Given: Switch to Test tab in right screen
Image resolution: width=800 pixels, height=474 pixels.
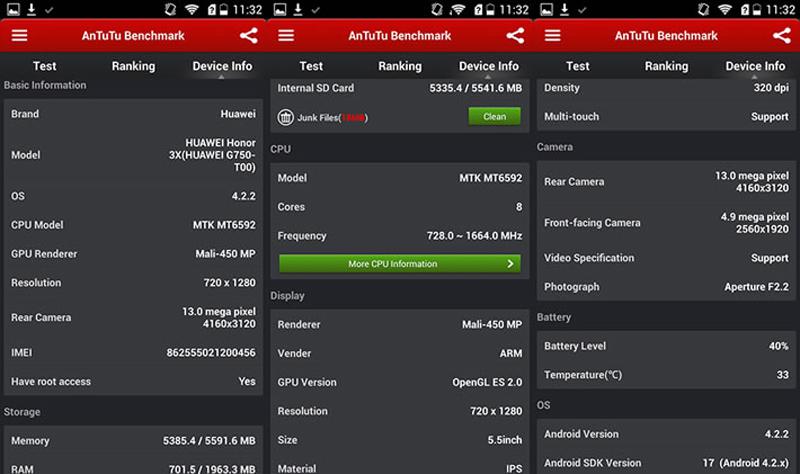Looking at the screenshot, I should click(x=578, y=66).
